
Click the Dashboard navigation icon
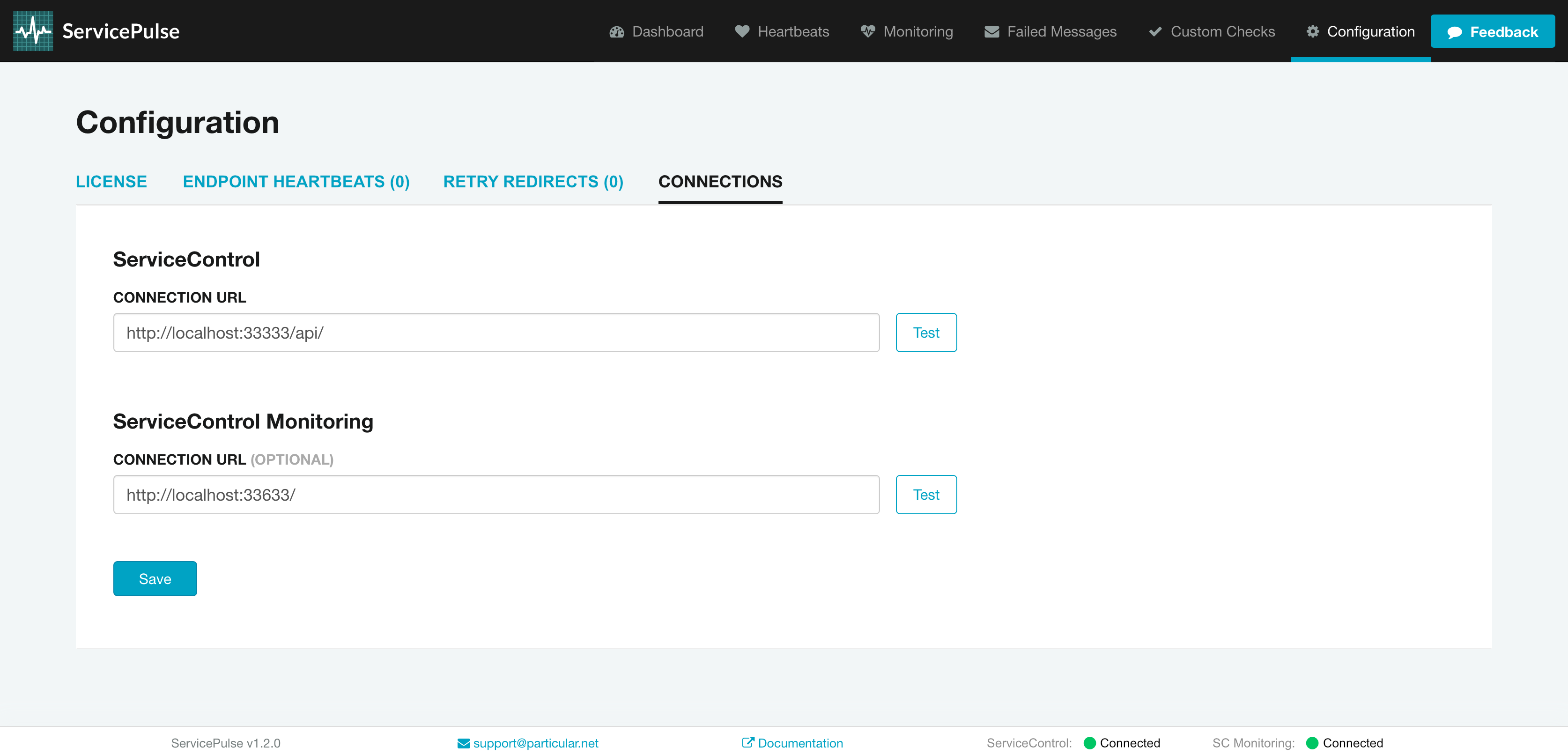617,31
